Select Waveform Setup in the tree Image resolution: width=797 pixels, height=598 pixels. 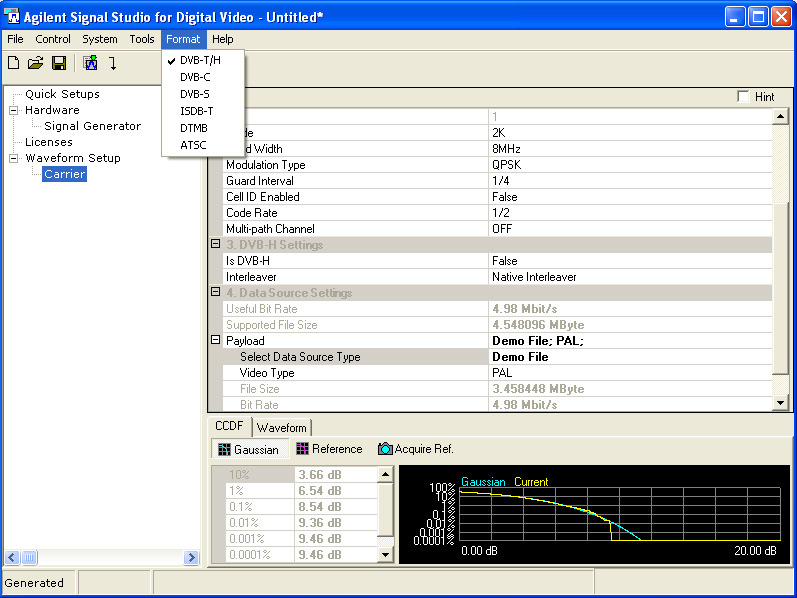point(73,158)
